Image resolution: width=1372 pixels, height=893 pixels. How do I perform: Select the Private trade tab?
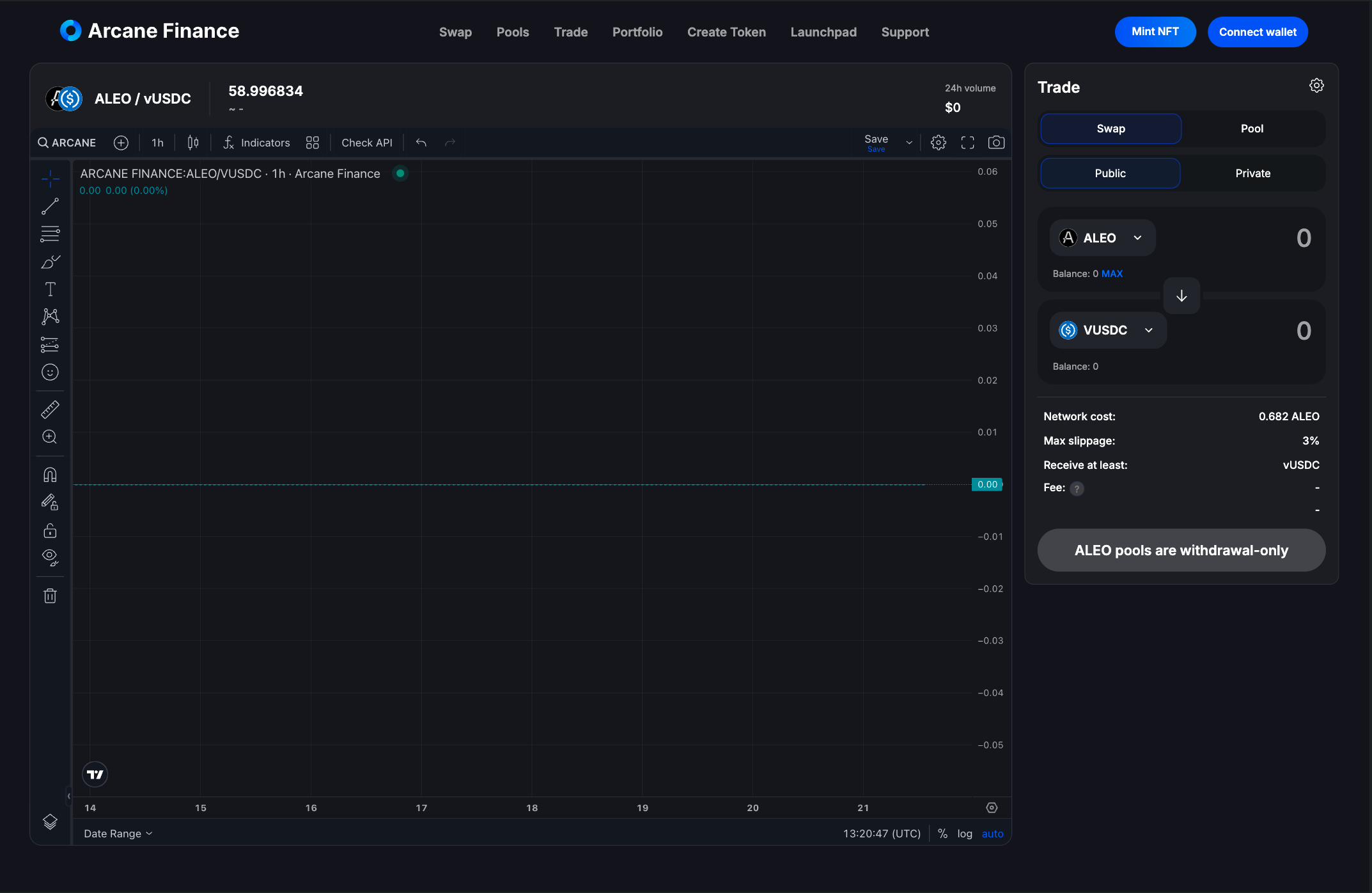point(1252,173)
